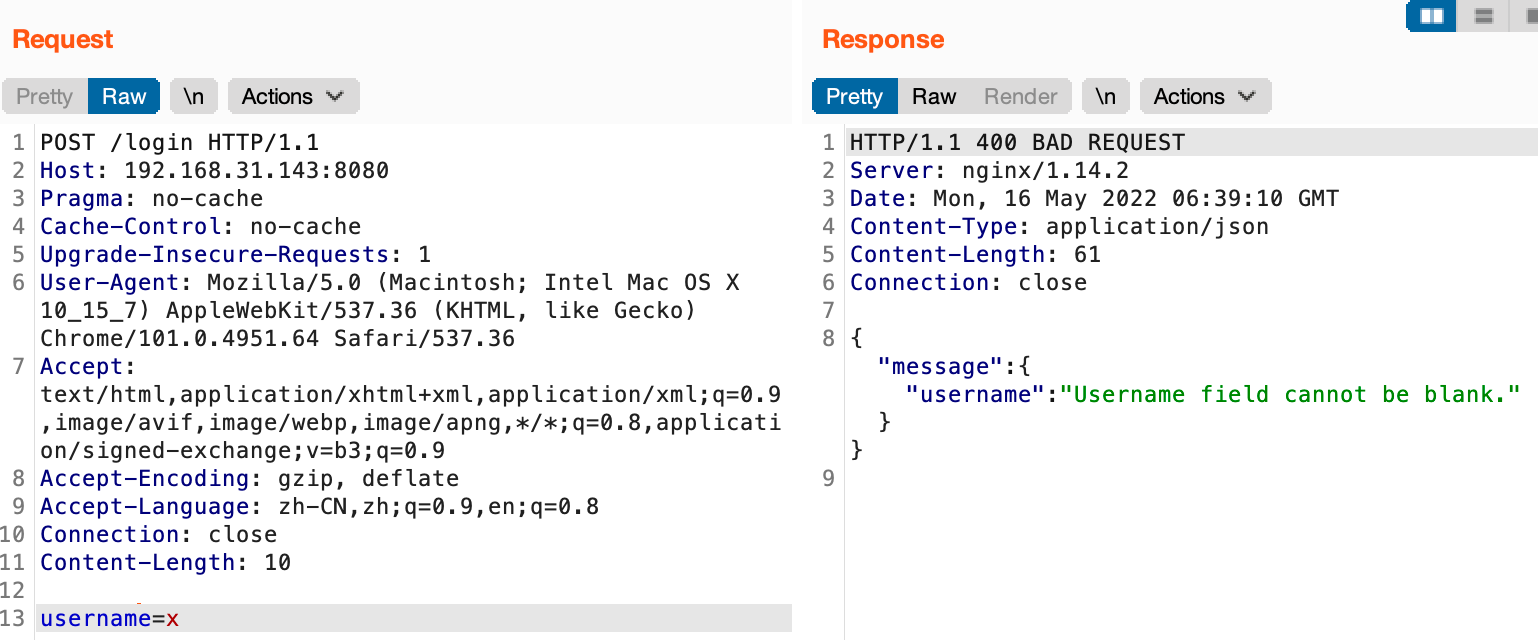Click the username=x request body line

[x=110, y=619]
